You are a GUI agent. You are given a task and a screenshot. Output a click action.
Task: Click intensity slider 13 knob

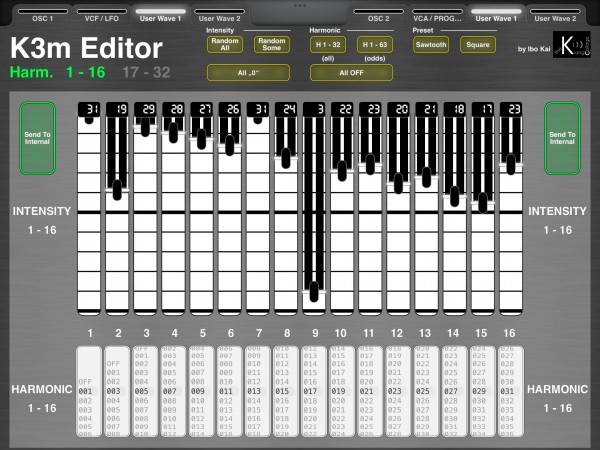pyautogui.click(x=426, y=177)
